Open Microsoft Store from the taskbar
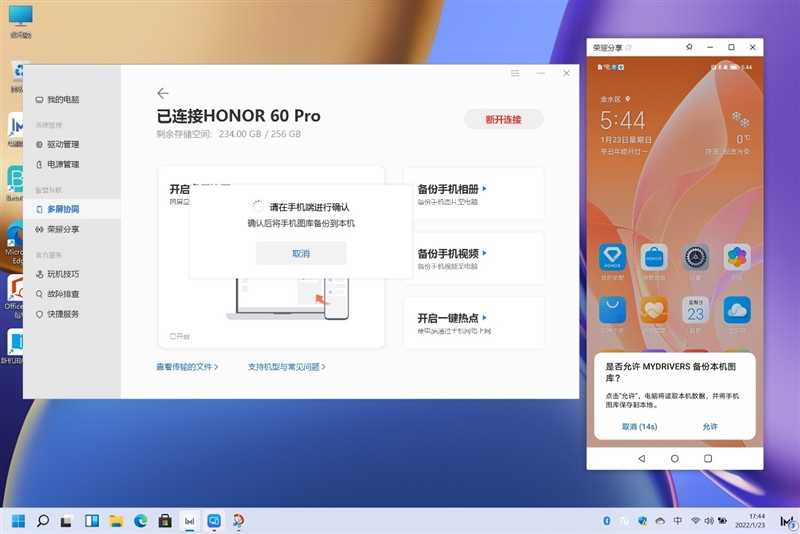Image resolution: width=800 pixels, height=534 pixels. [165, 521]
